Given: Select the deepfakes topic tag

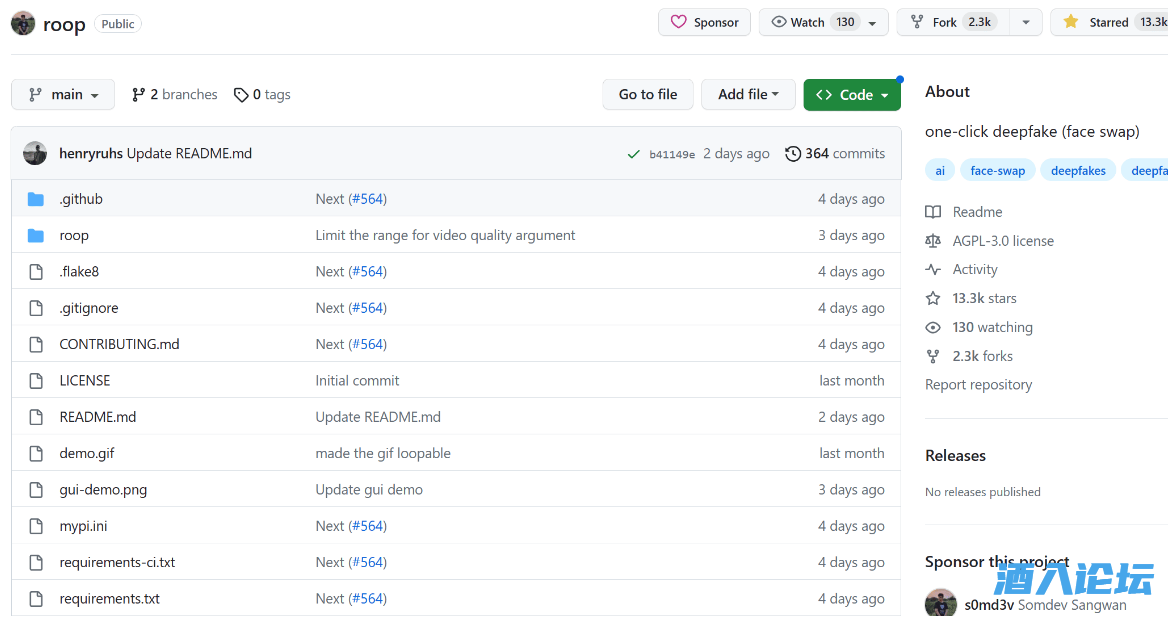Looking at the screenshot, I should pos(1078,171).
